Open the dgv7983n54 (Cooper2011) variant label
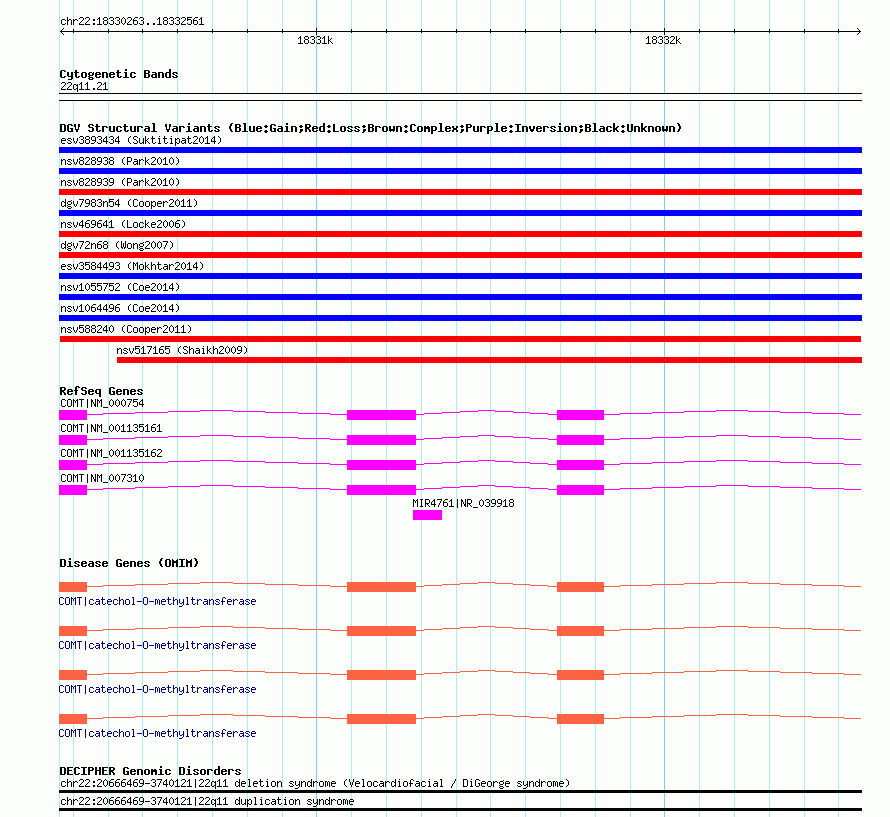Screen dimensions: 890x817 [129, 203]
